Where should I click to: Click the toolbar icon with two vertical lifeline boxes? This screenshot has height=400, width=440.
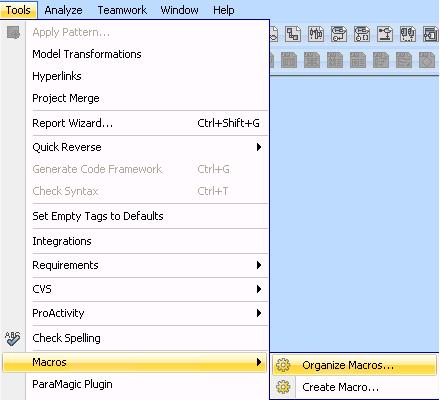pyautogui.click(x=407, y=34)
